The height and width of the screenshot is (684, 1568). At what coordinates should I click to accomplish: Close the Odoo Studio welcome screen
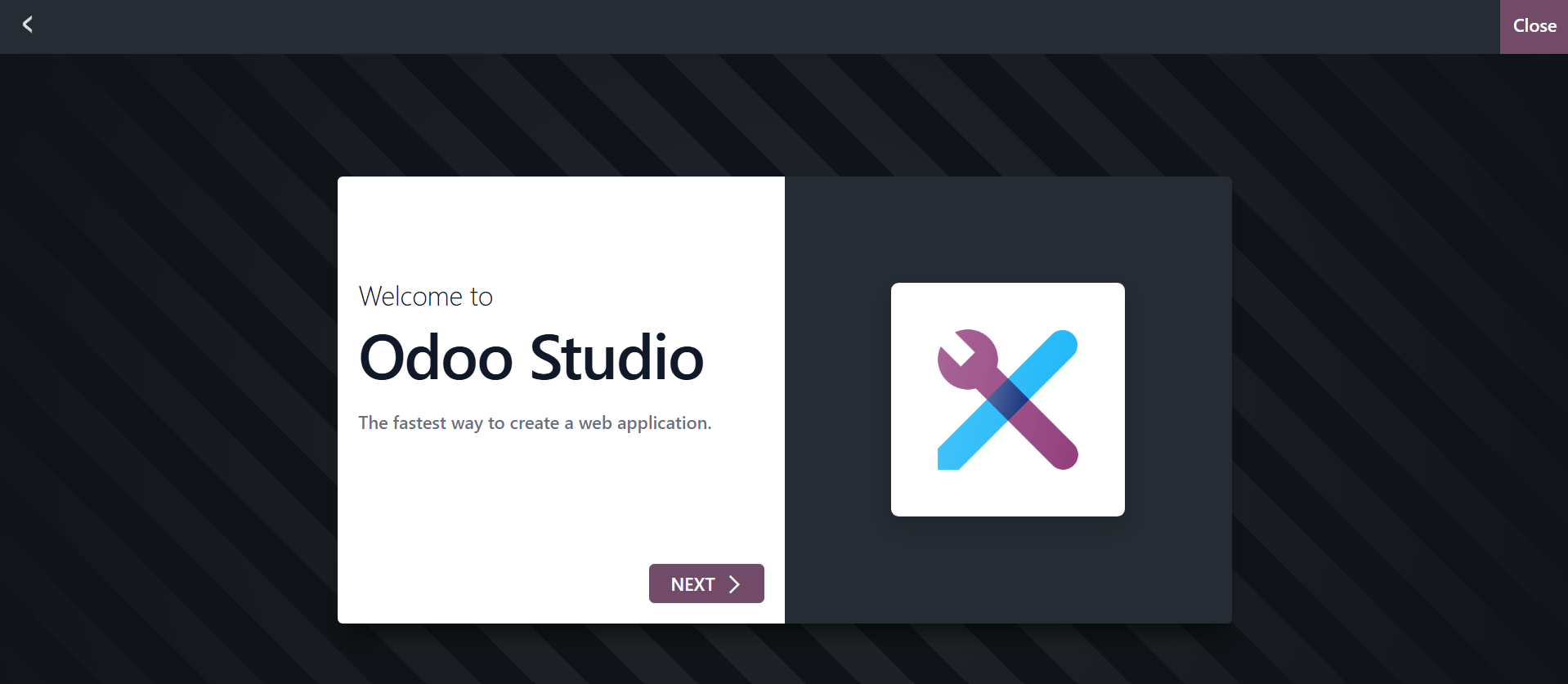[x=1534, y=26]
